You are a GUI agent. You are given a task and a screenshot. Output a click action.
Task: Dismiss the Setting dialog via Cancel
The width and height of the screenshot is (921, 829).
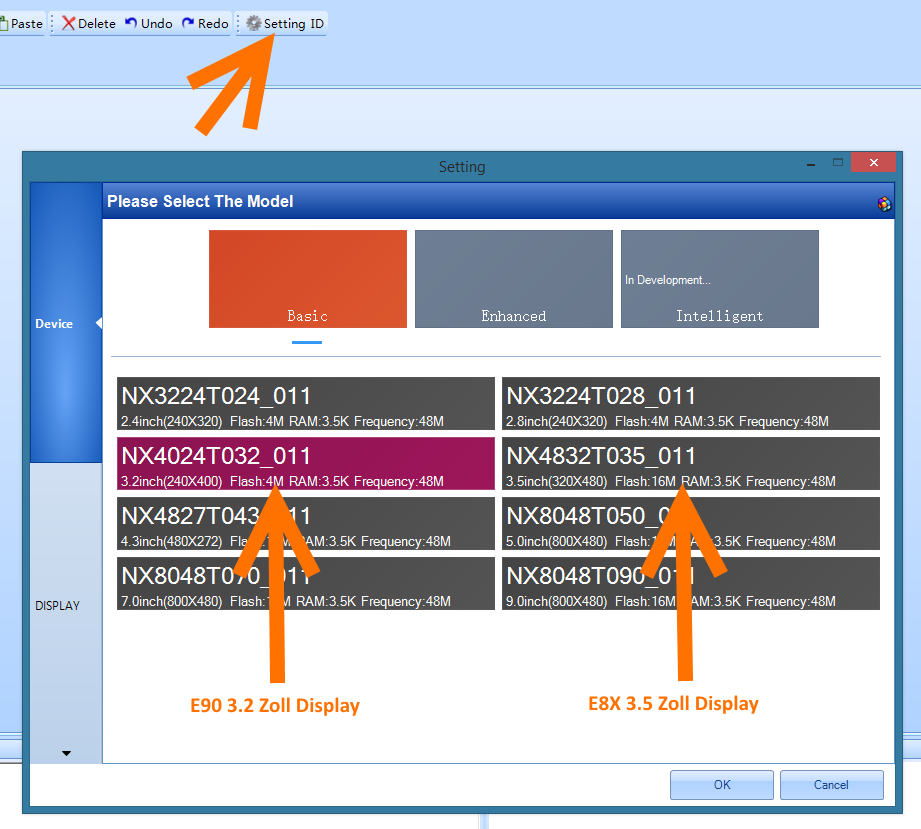pyautogui.click(x=831, y=784)
